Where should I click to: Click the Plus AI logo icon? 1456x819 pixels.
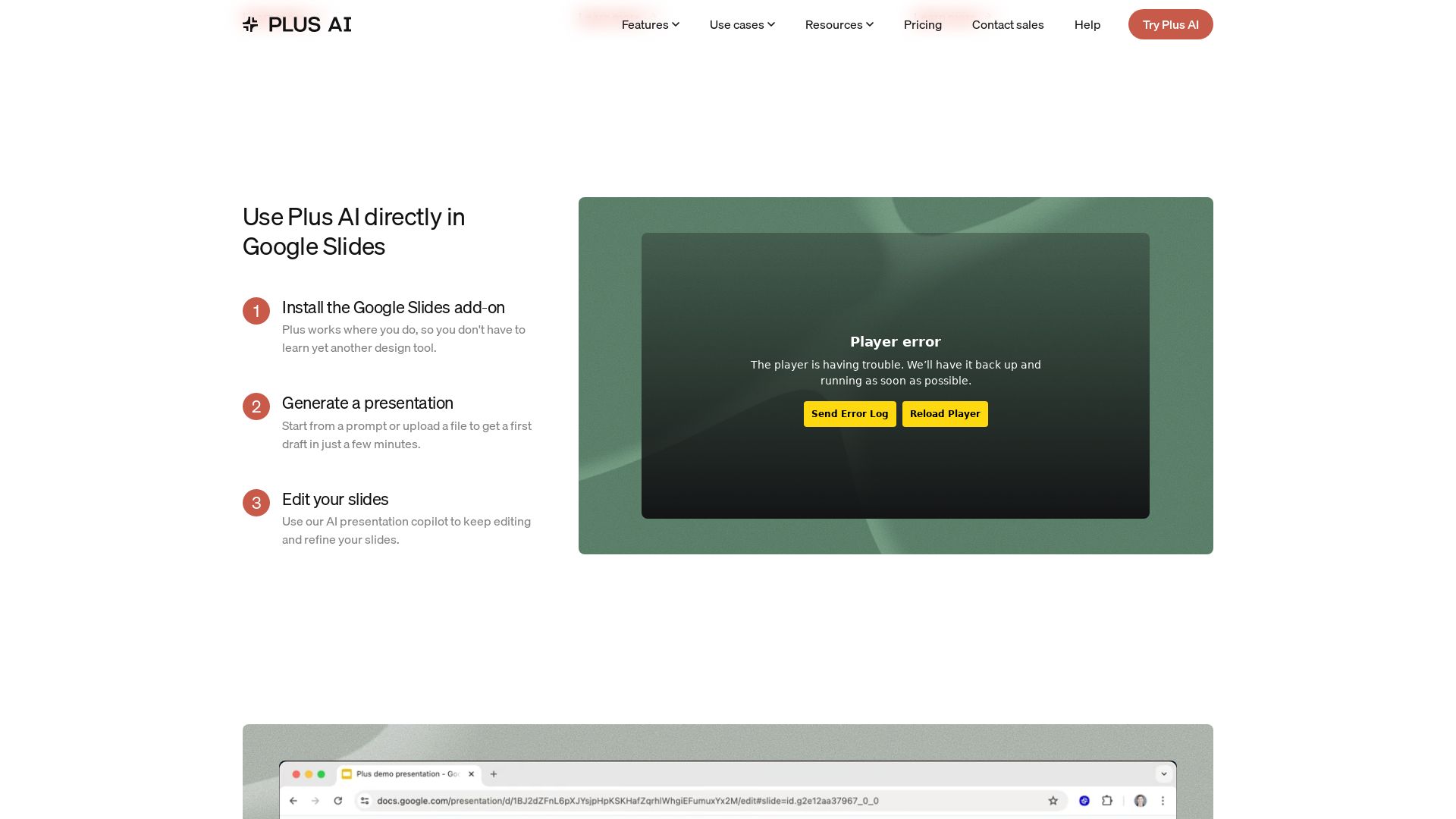[250, 24]
